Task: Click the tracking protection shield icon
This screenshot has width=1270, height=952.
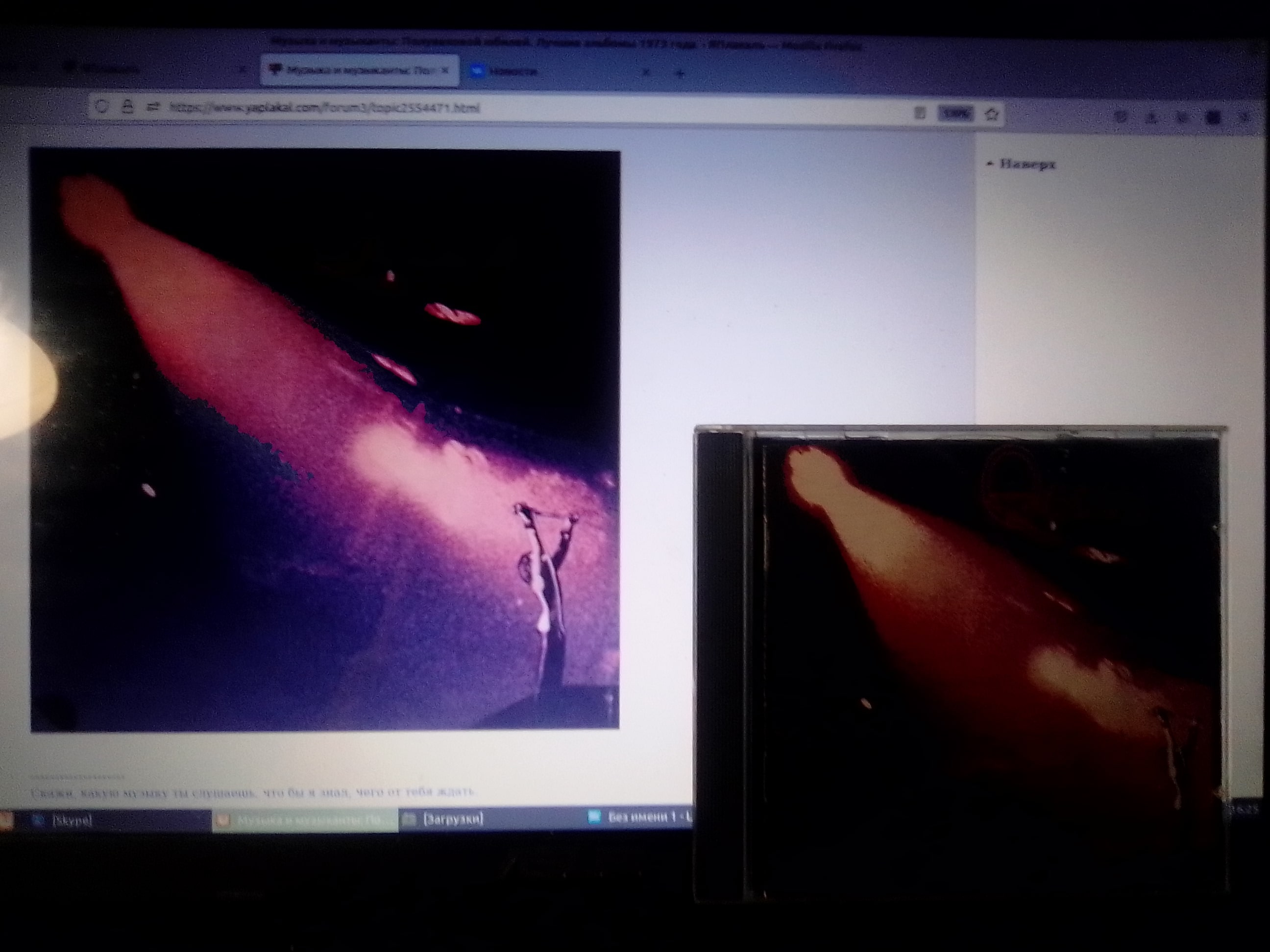Action: 101,106
